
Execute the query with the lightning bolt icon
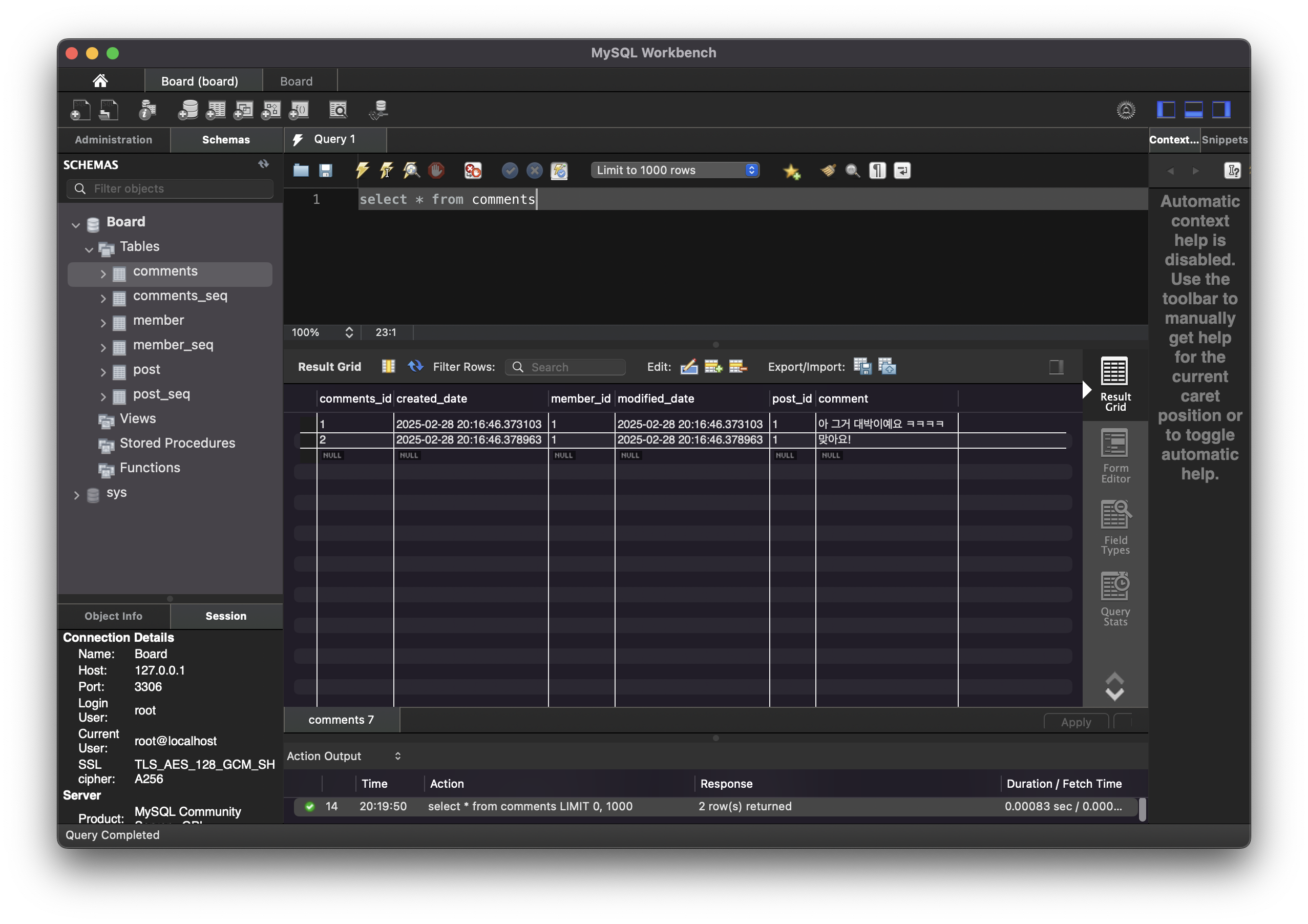pos(362,171)
